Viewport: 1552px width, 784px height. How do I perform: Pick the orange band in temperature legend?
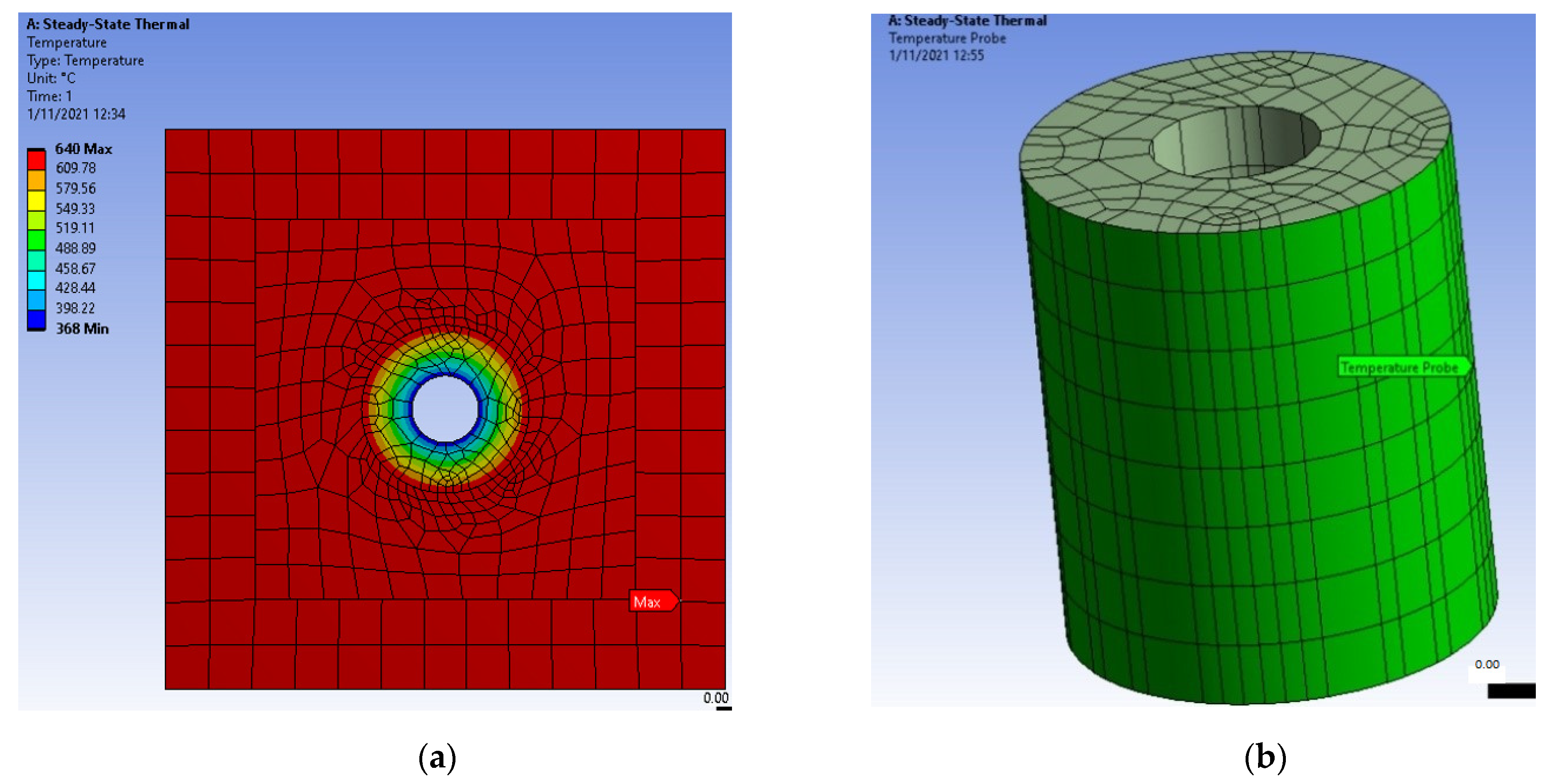coord(36,181)
